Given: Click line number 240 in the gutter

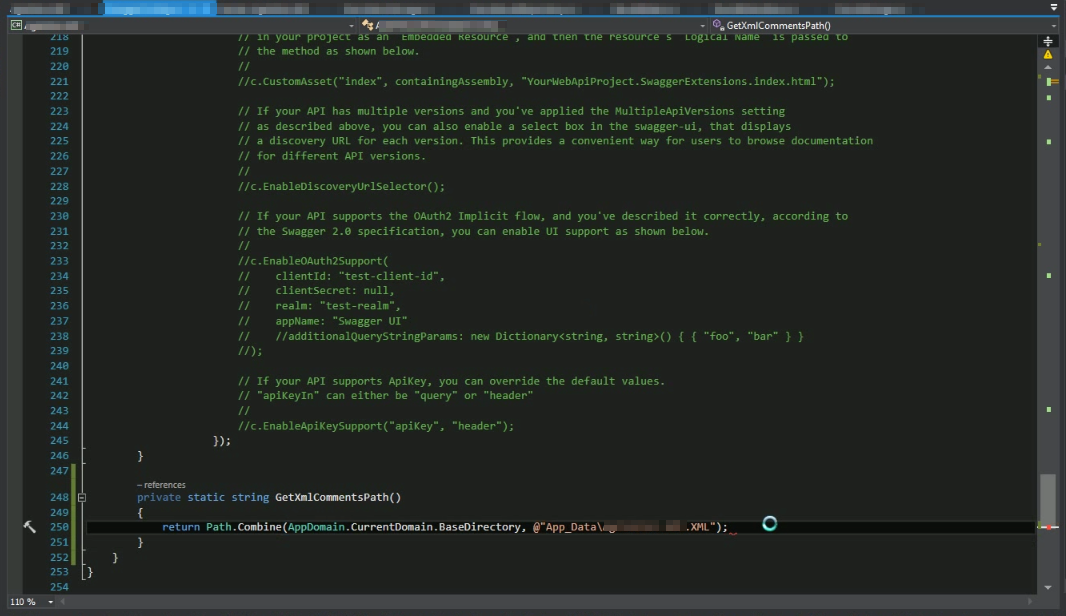Looking at the screenshot, I should pyautogui.click(x=59, y=366).
